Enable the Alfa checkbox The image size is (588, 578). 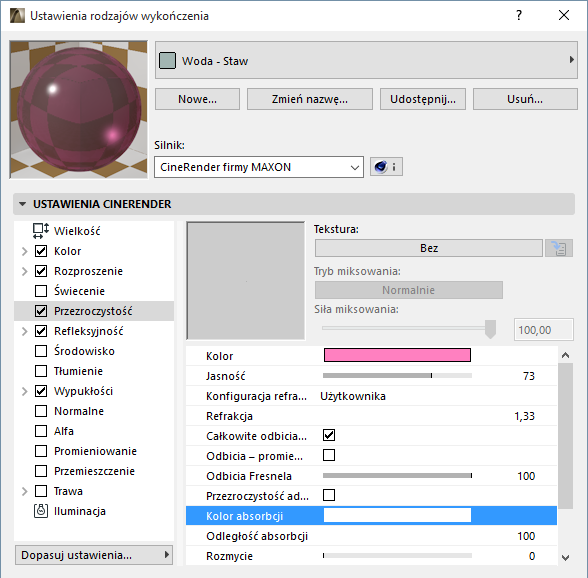click(41, 431)
